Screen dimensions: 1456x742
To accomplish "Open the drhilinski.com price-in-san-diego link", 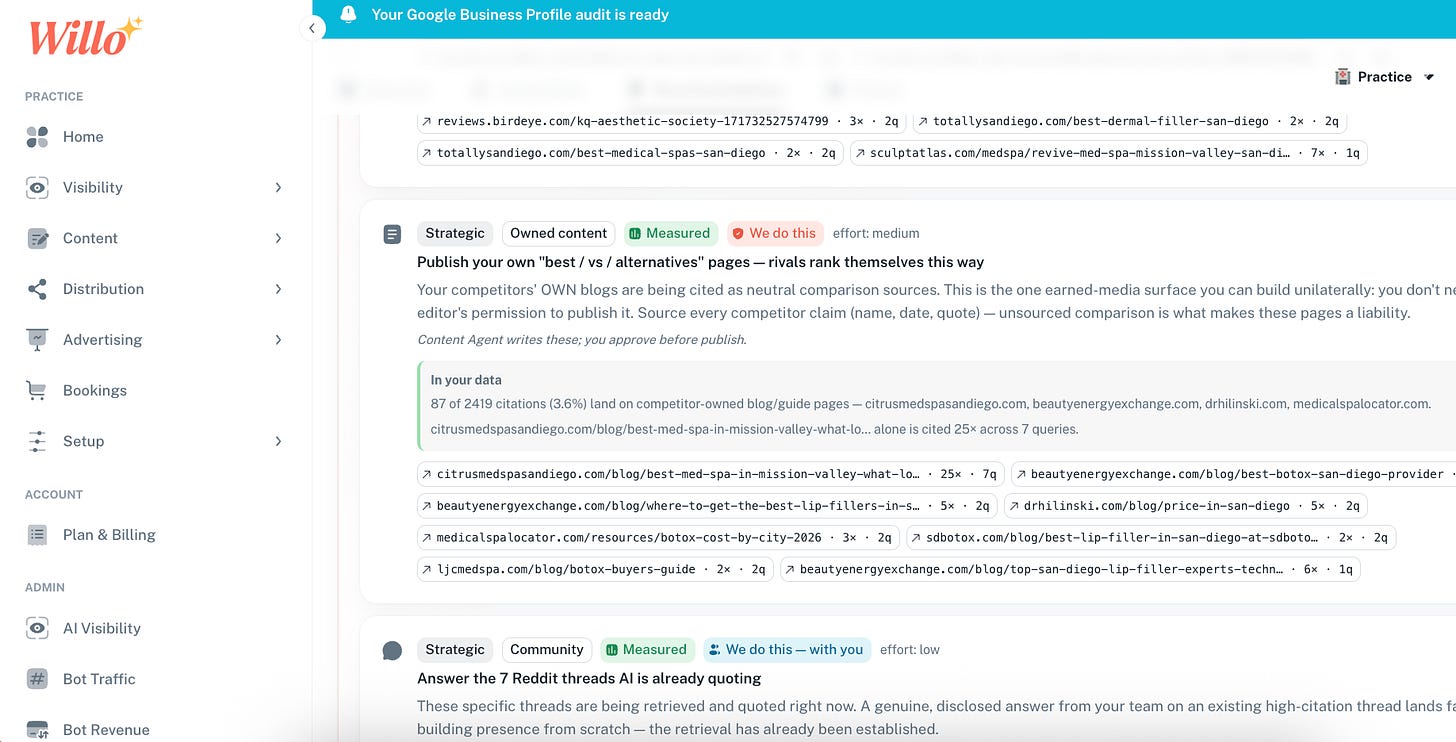I will (x=1185, y=506).
